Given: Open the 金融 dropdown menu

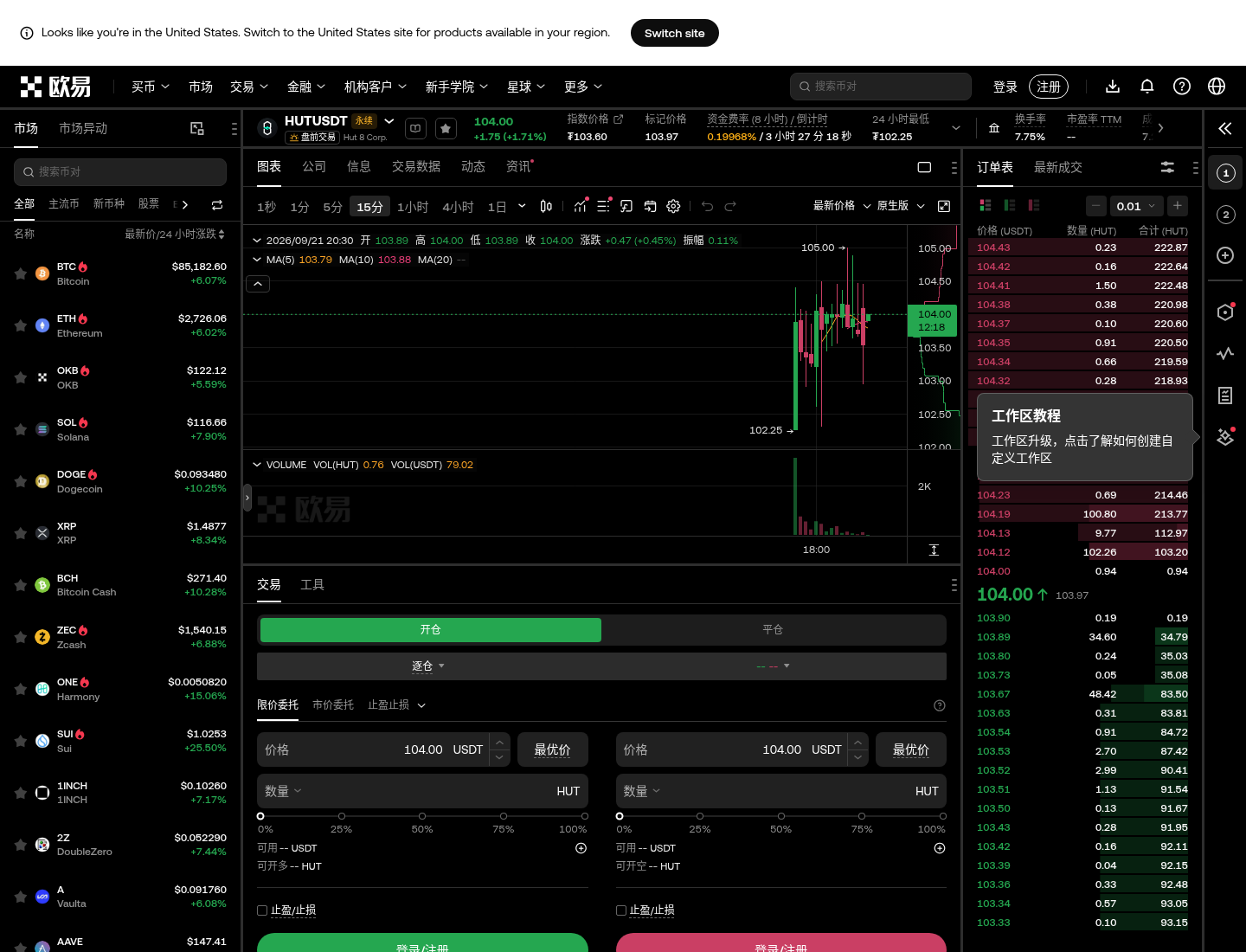Looking at the screenshot, I should pyautogui.click(x=306, y=87).
